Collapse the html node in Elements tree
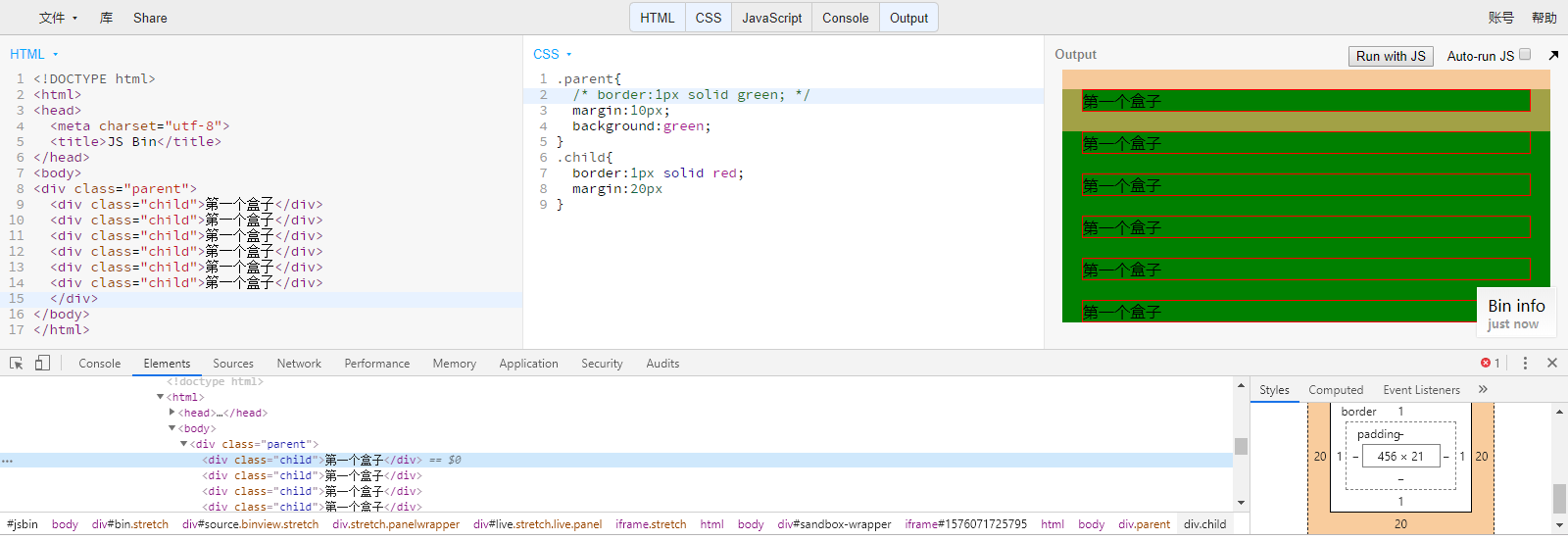Screen dimensions: 1568x540 pos(161,397)
